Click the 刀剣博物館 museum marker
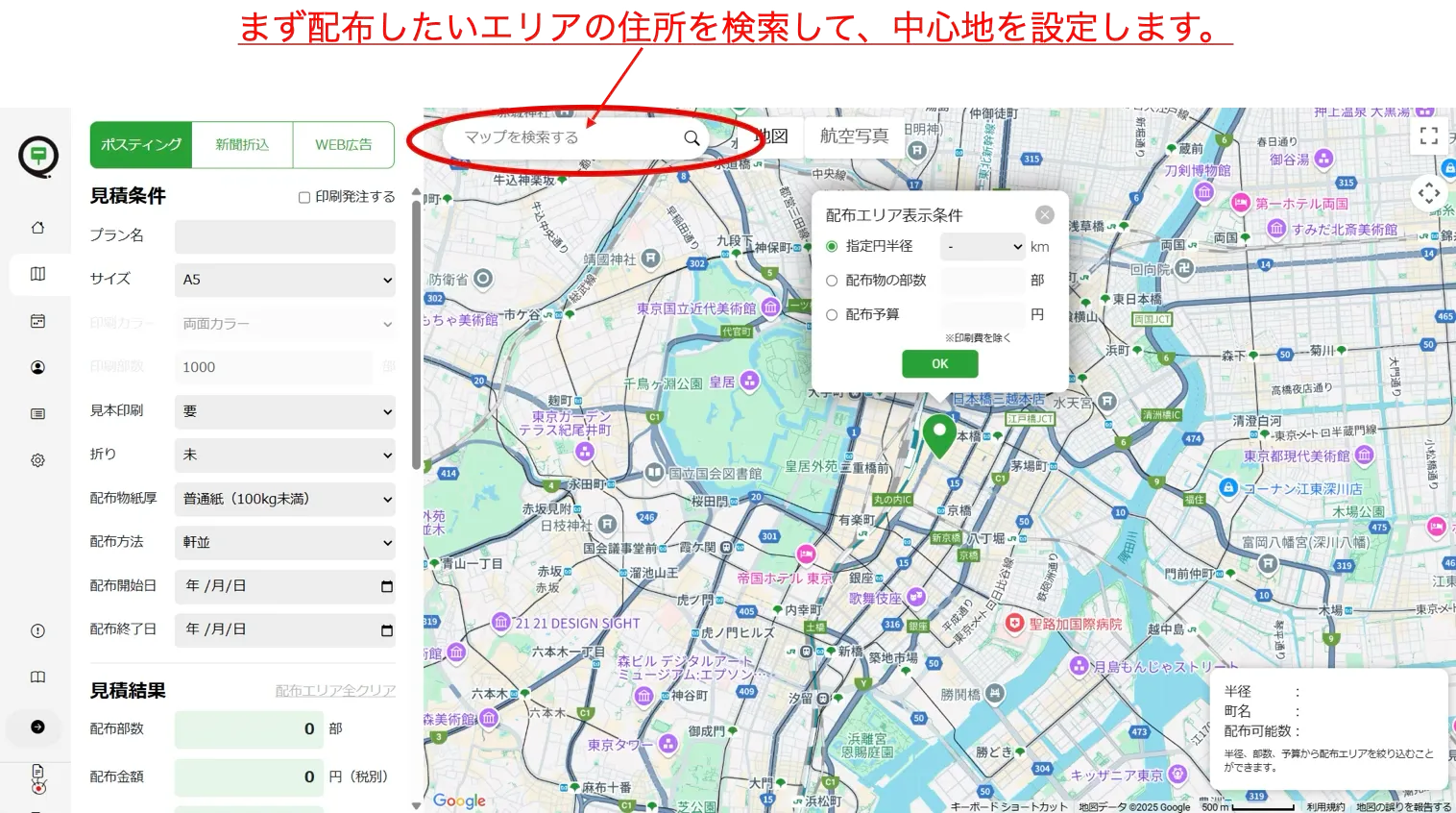This screenshot has height=813, width=1456. coord(1203,191)
